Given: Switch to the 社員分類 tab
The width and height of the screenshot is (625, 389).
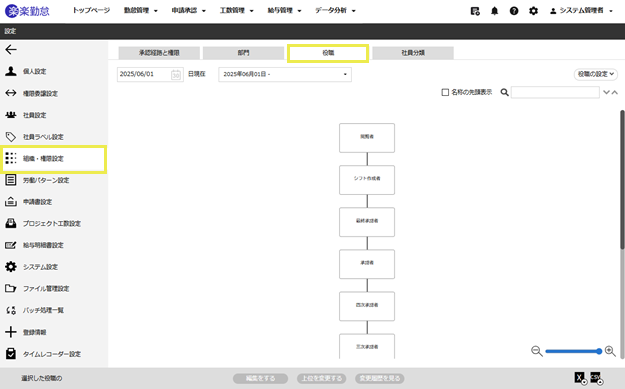Looking at the screenshot, I should point(413,53).
